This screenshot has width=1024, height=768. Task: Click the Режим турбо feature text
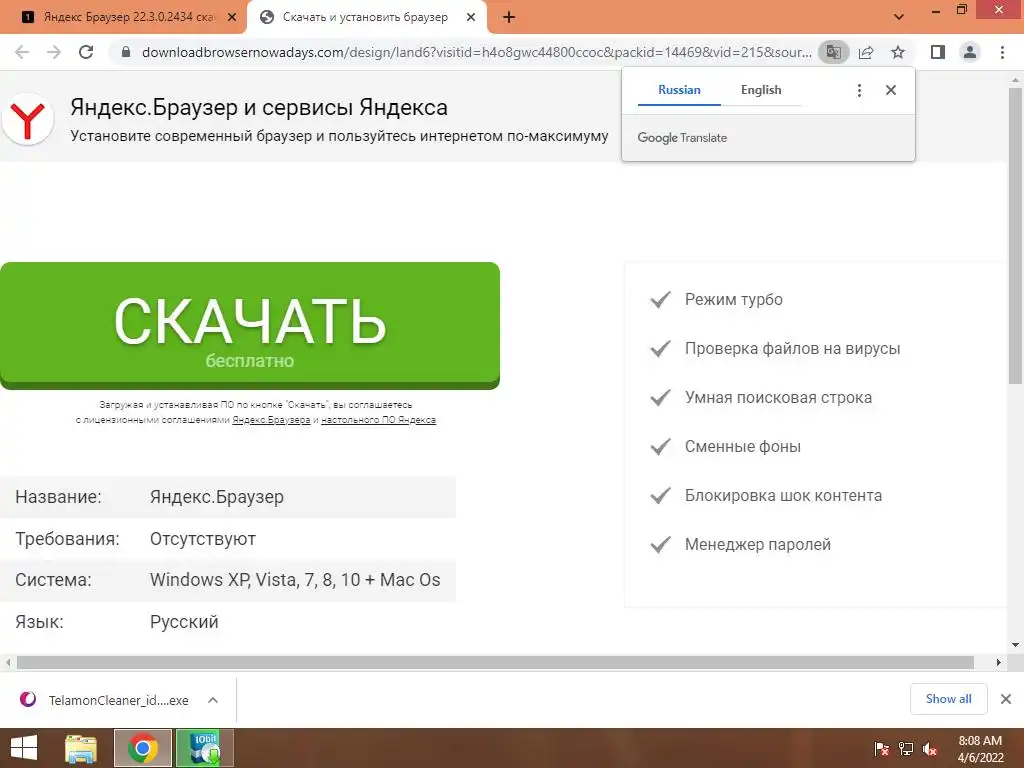[x=733, y=300]
